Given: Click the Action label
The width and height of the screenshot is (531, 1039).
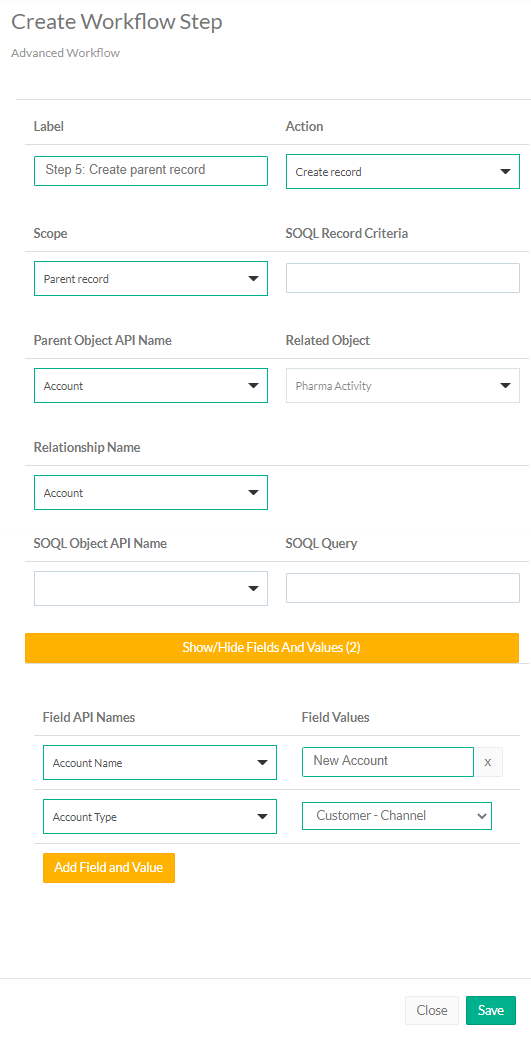Looking at the screenshot, I should (304, 126).
